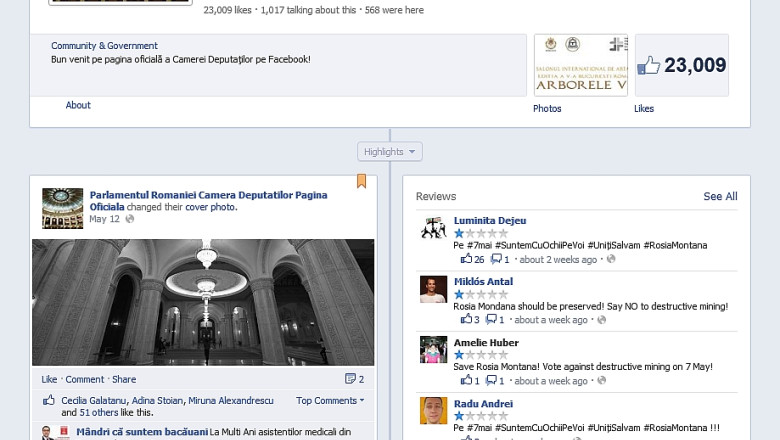The height and width of the screenshot is (440, 780).
Task: Click the thumbs-up icon beside 23,009
Action: point(648,65)
